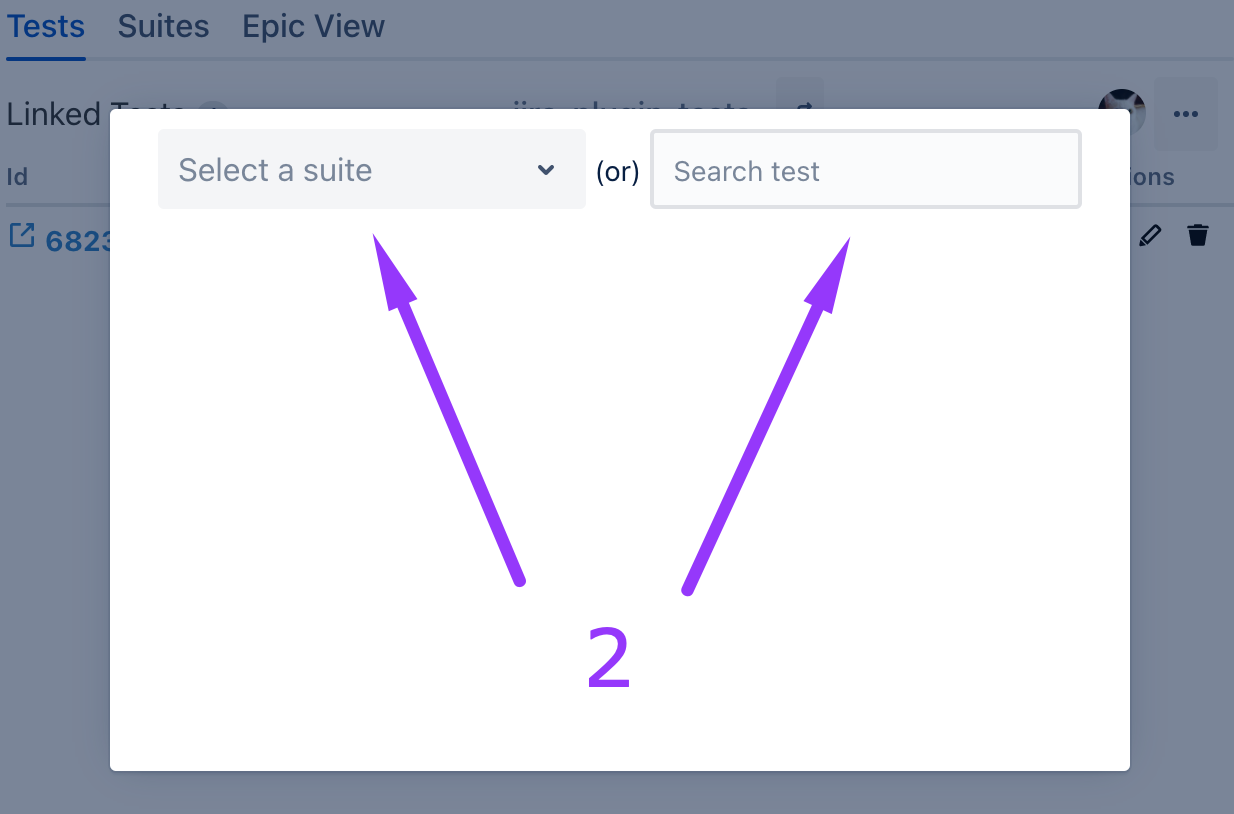Switch to the Tests tab

coord(46,27)
